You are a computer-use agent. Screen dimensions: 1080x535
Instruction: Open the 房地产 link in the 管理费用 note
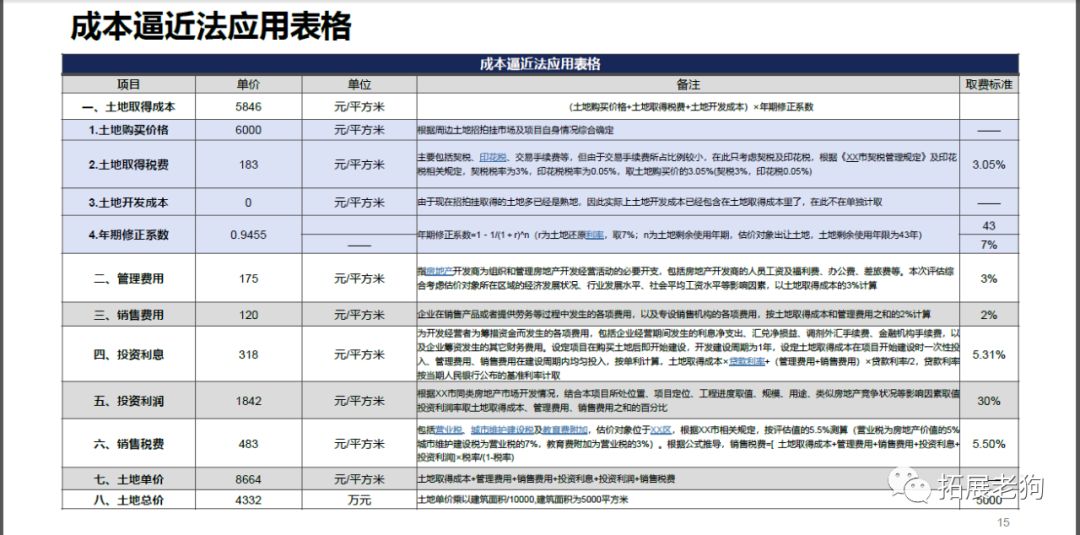(x=438, y=272)
